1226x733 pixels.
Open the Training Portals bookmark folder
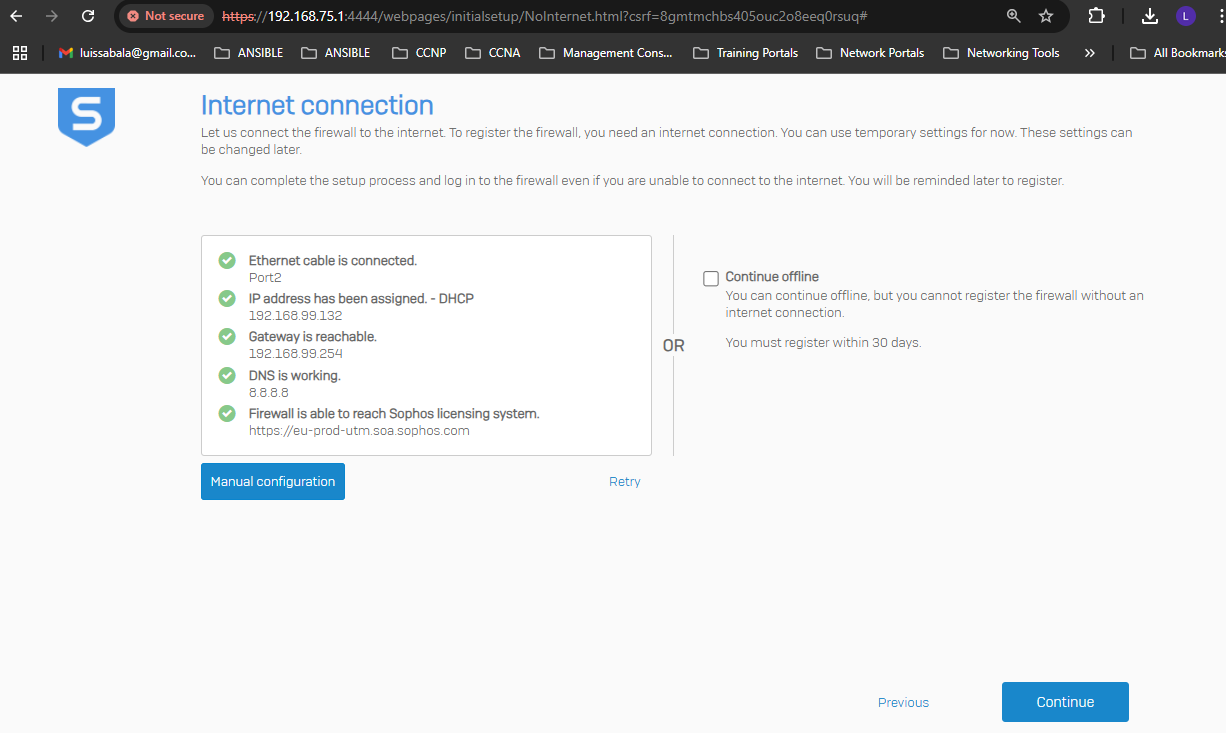(x=745, y=53)
